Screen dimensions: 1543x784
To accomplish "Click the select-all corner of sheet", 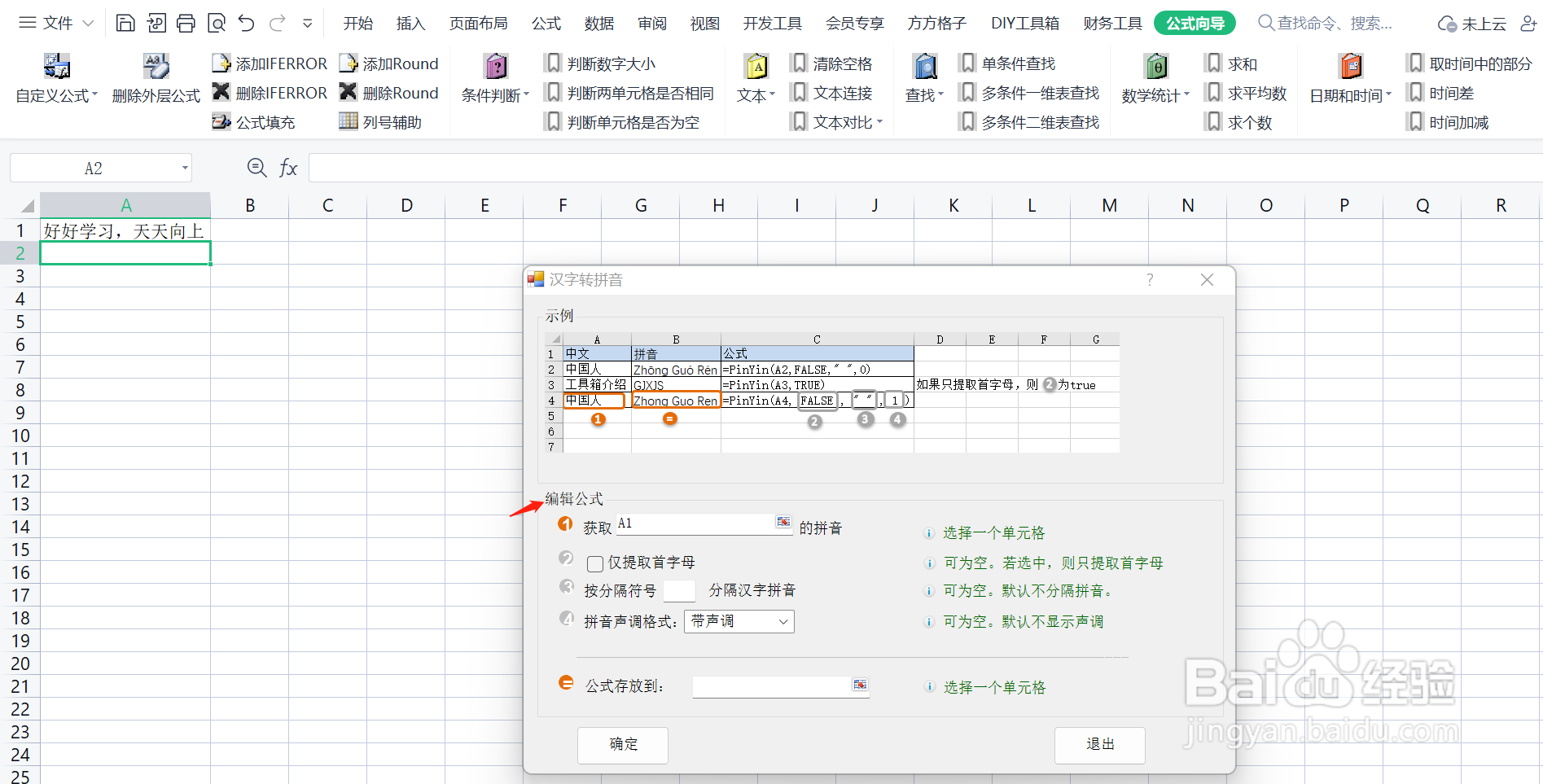I will pyautogui.click(x=27, y=205).
